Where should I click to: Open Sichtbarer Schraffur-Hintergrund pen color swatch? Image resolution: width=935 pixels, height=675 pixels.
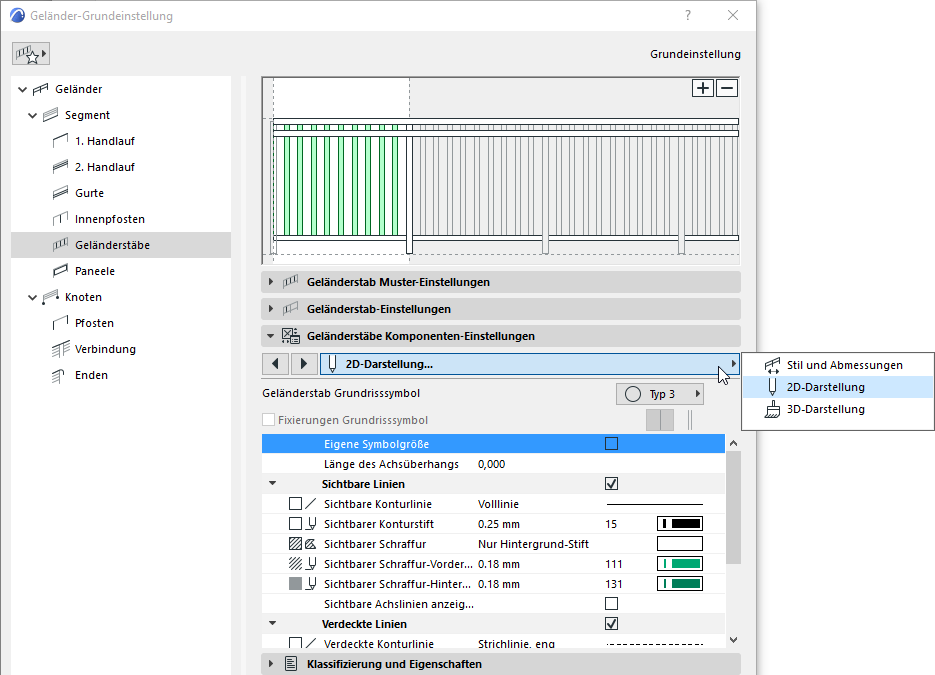[x=680, y=584]
